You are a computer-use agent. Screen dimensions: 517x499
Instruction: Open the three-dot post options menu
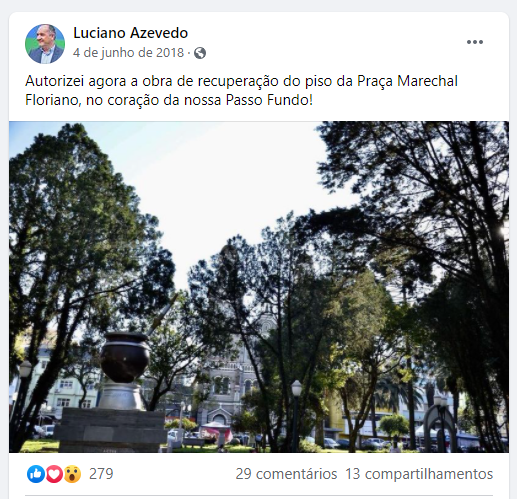[x=475, y=42]
